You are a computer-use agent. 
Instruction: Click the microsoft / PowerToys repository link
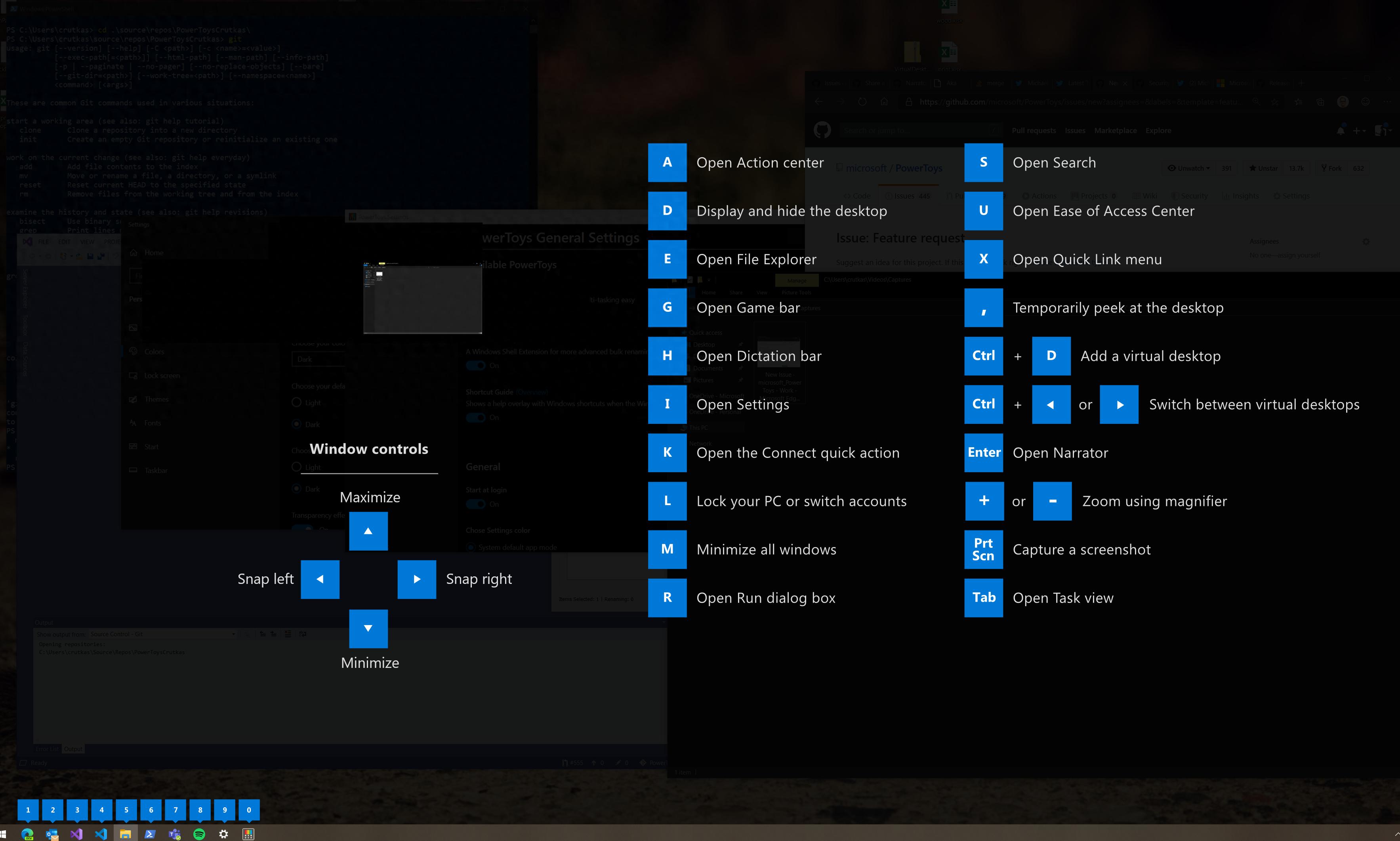coord(893,168)
